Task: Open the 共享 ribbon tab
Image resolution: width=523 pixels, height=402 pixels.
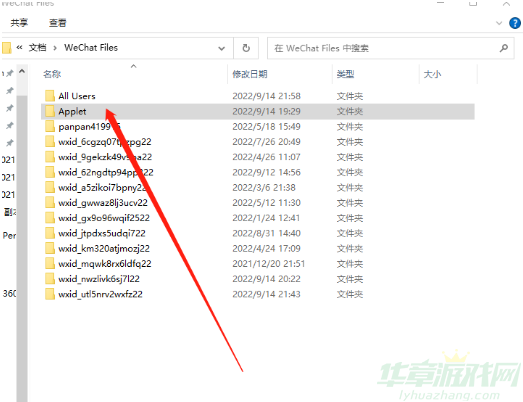Action: click(19, 23)
